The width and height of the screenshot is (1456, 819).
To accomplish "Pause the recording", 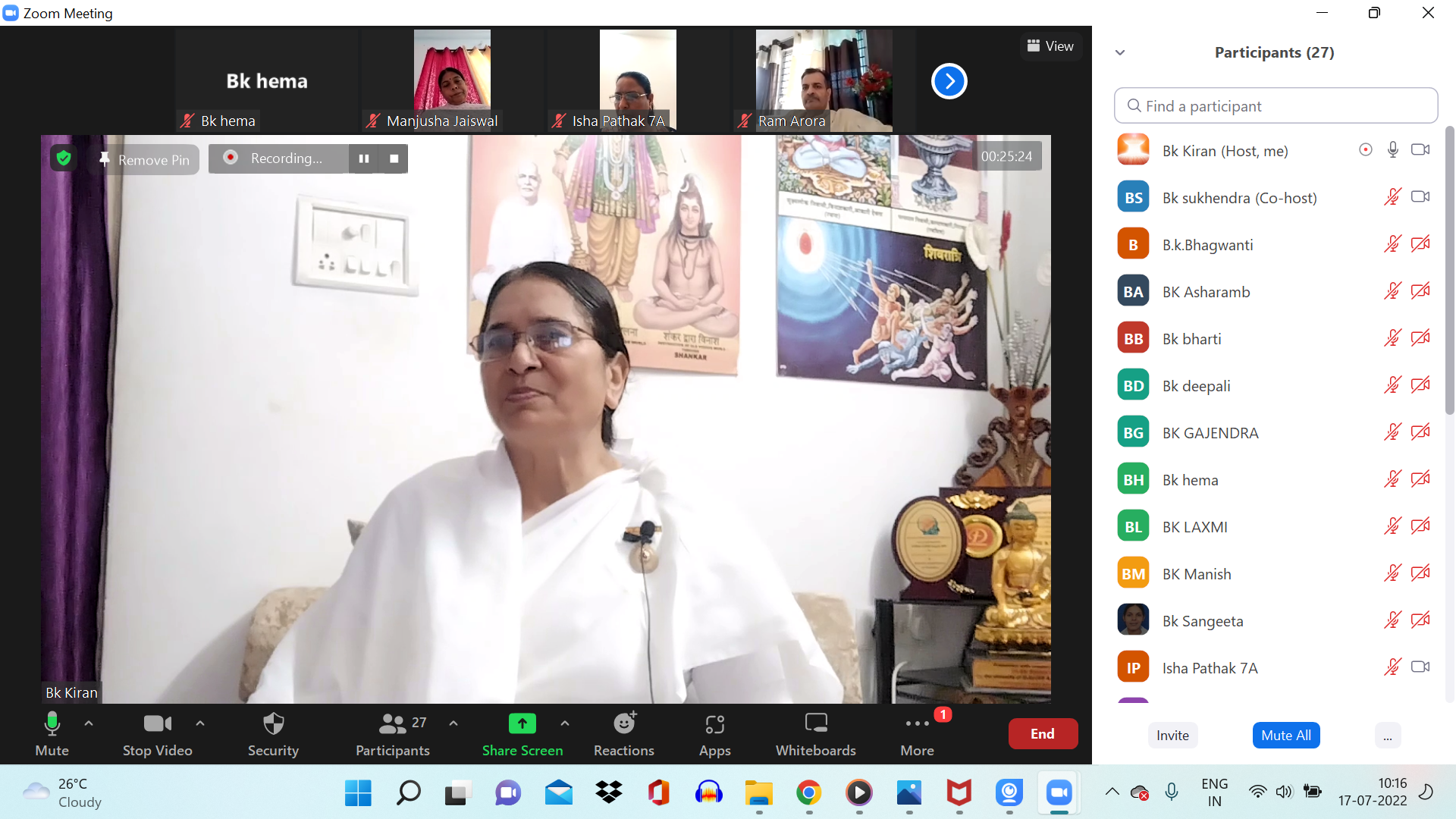I will click(364, 158).
